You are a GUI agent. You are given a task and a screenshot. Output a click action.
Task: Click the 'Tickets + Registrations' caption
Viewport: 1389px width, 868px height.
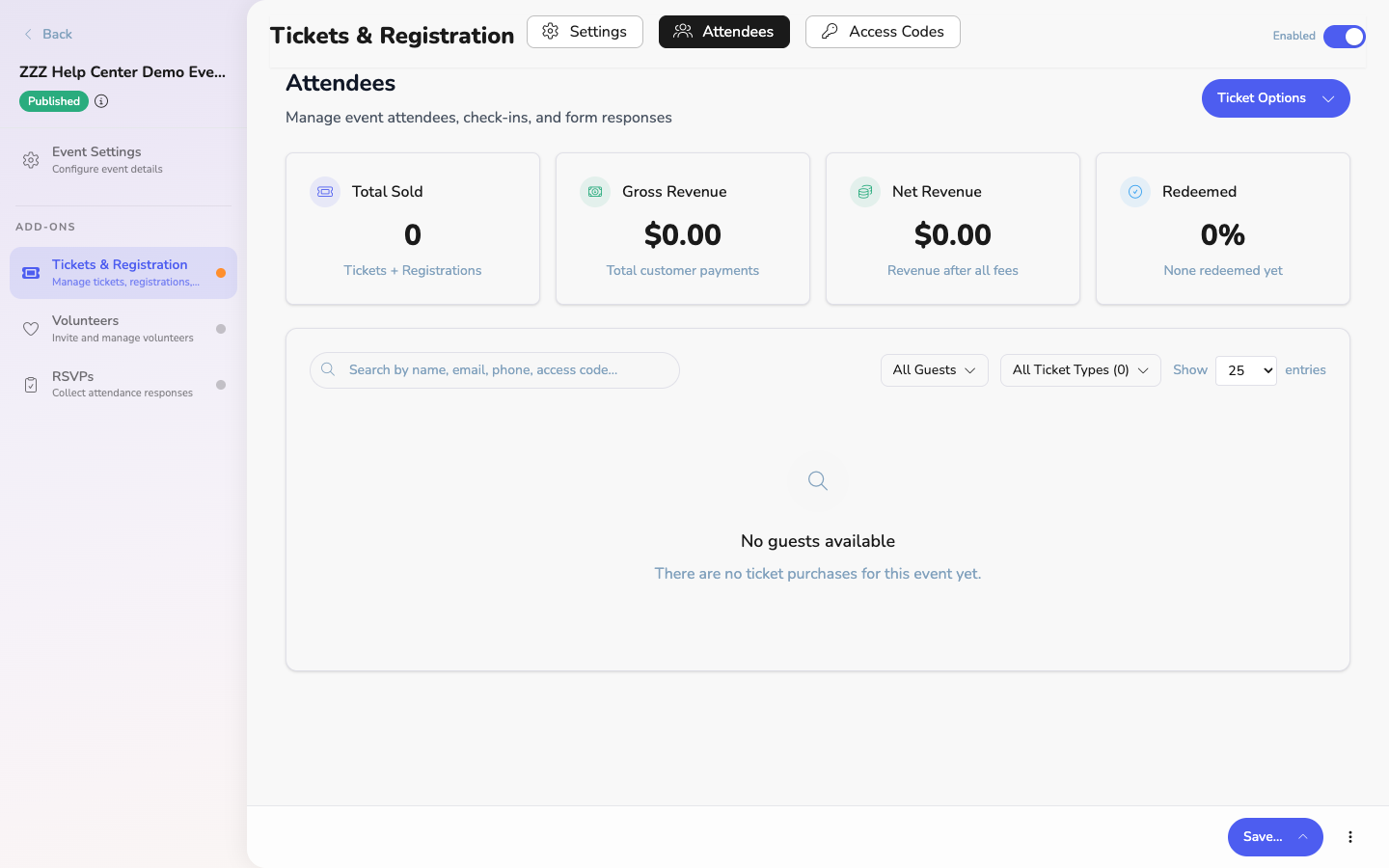[413, 271]
